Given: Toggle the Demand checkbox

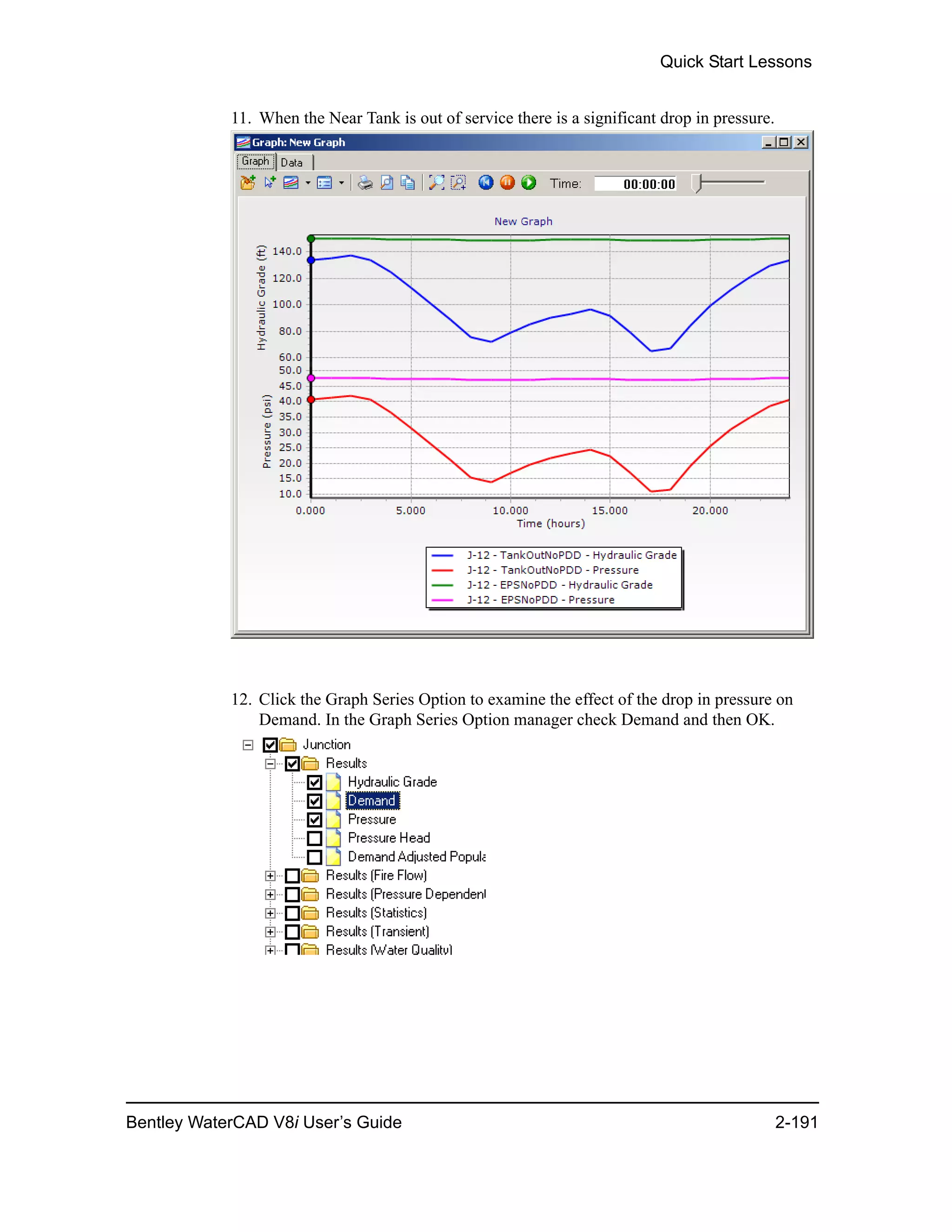Looking at the screenshot, I should [x=315, y=801].
